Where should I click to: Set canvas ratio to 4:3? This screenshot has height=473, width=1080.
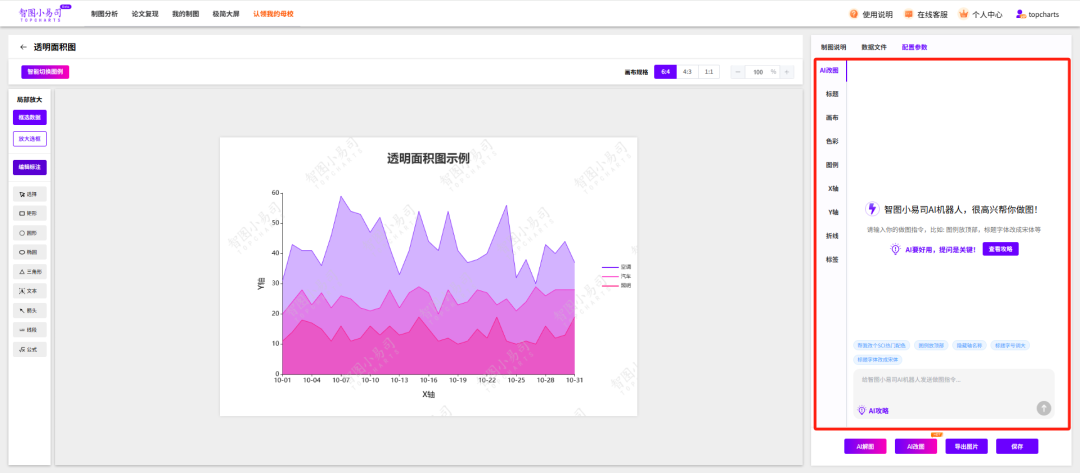click(687, 72)
